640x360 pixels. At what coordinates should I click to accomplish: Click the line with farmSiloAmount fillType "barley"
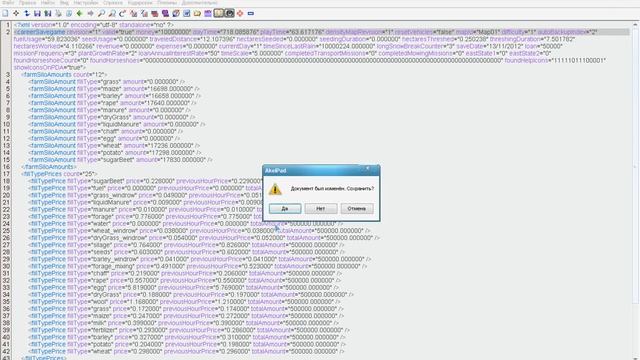pos(114,96)
